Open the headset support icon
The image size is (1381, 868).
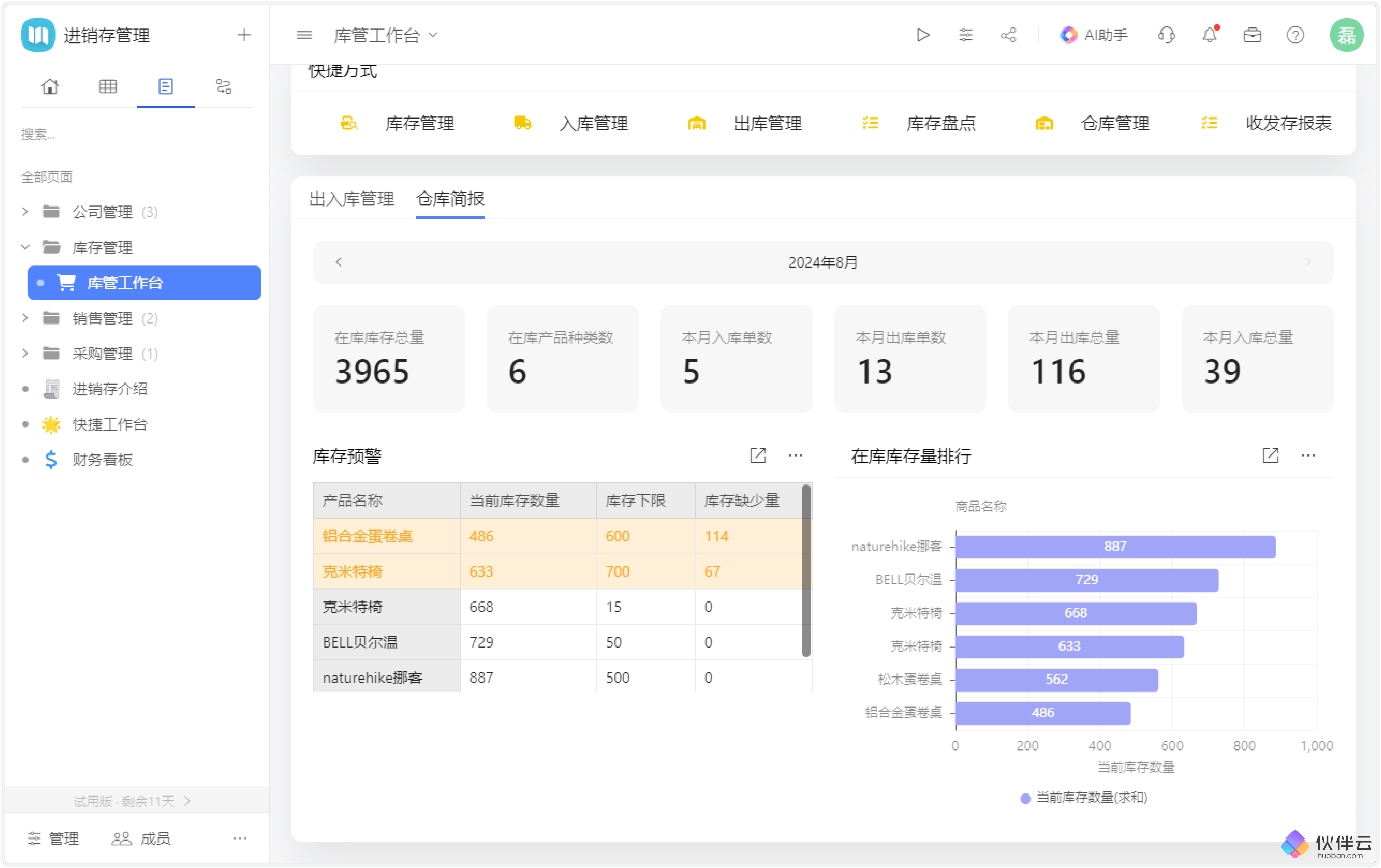click(x=1167, y=35)
